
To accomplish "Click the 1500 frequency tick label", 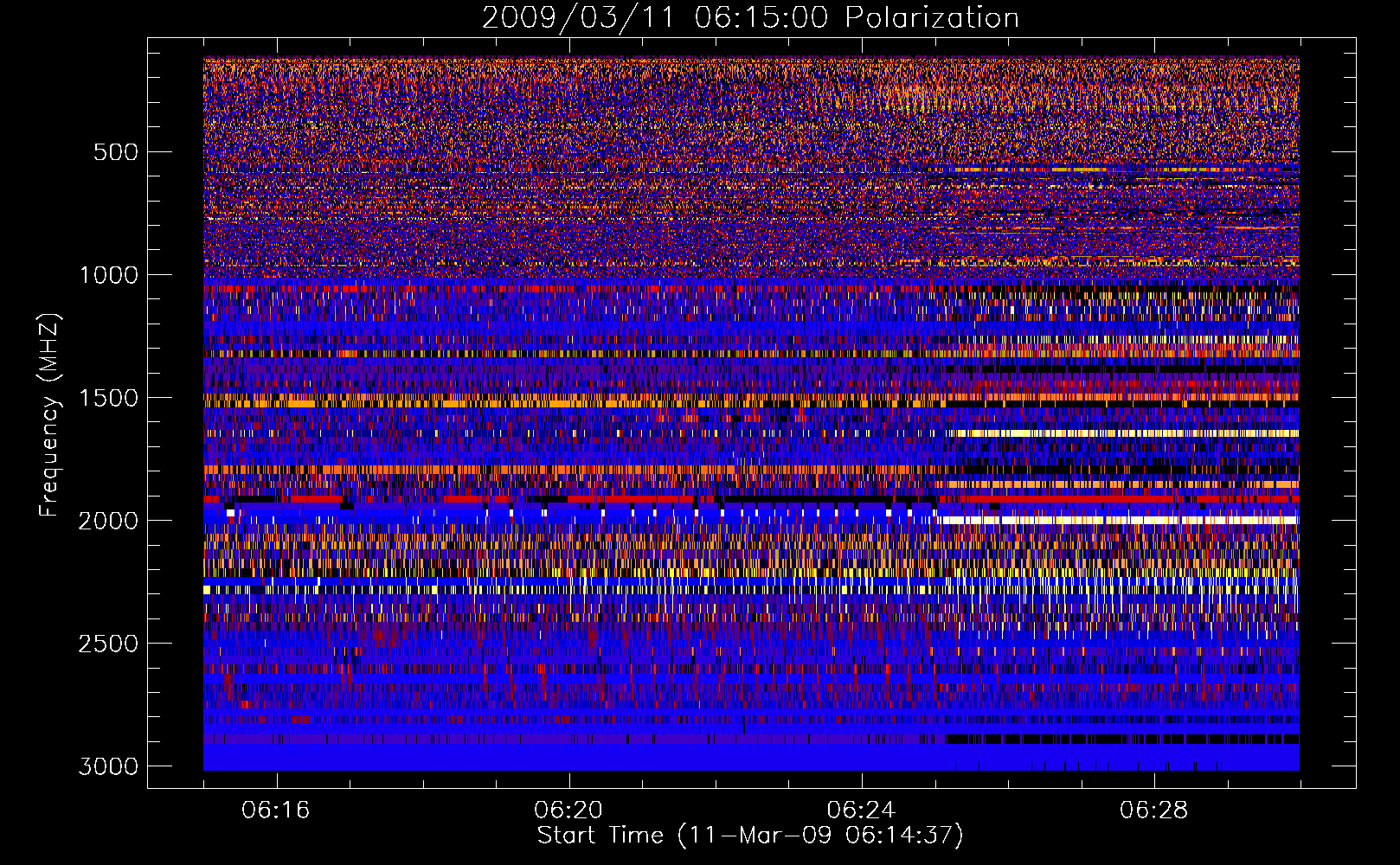I will pyautogui.click(x=108, y=398).
